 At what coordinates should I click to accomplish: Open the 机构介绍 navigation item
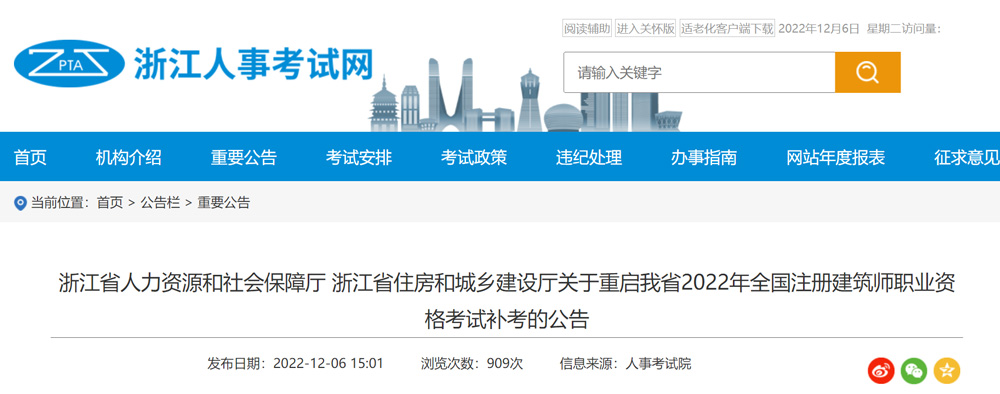click(x=129, y=157)
